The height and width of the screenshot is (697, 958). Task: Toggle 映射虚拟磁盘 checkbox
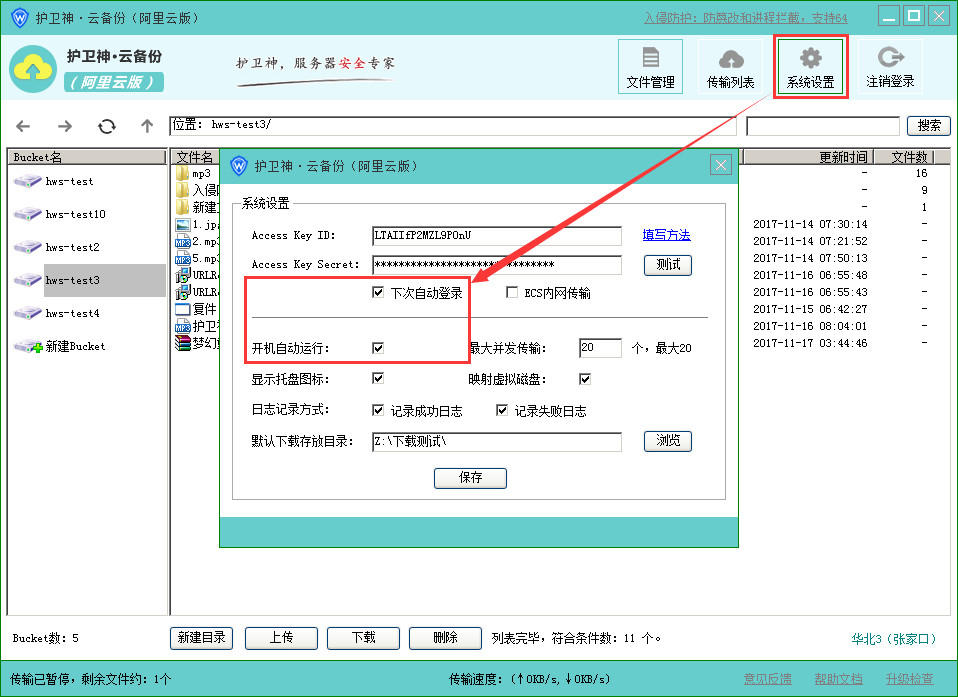pos(585,379)
